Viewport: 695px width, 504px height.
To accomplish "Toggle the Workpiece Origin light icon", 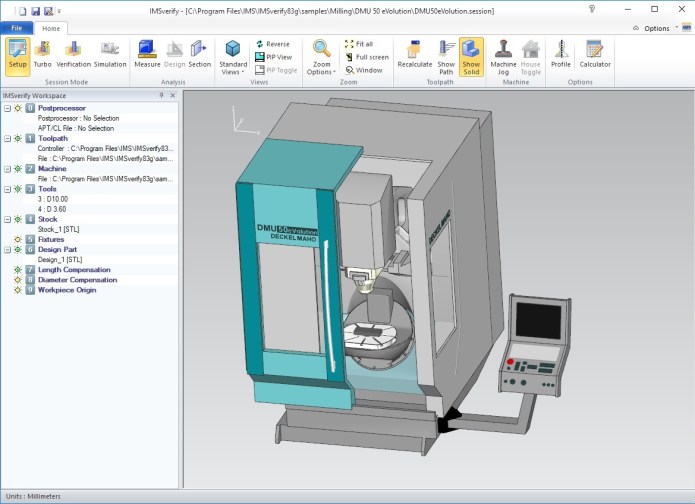I will [18, 290].
